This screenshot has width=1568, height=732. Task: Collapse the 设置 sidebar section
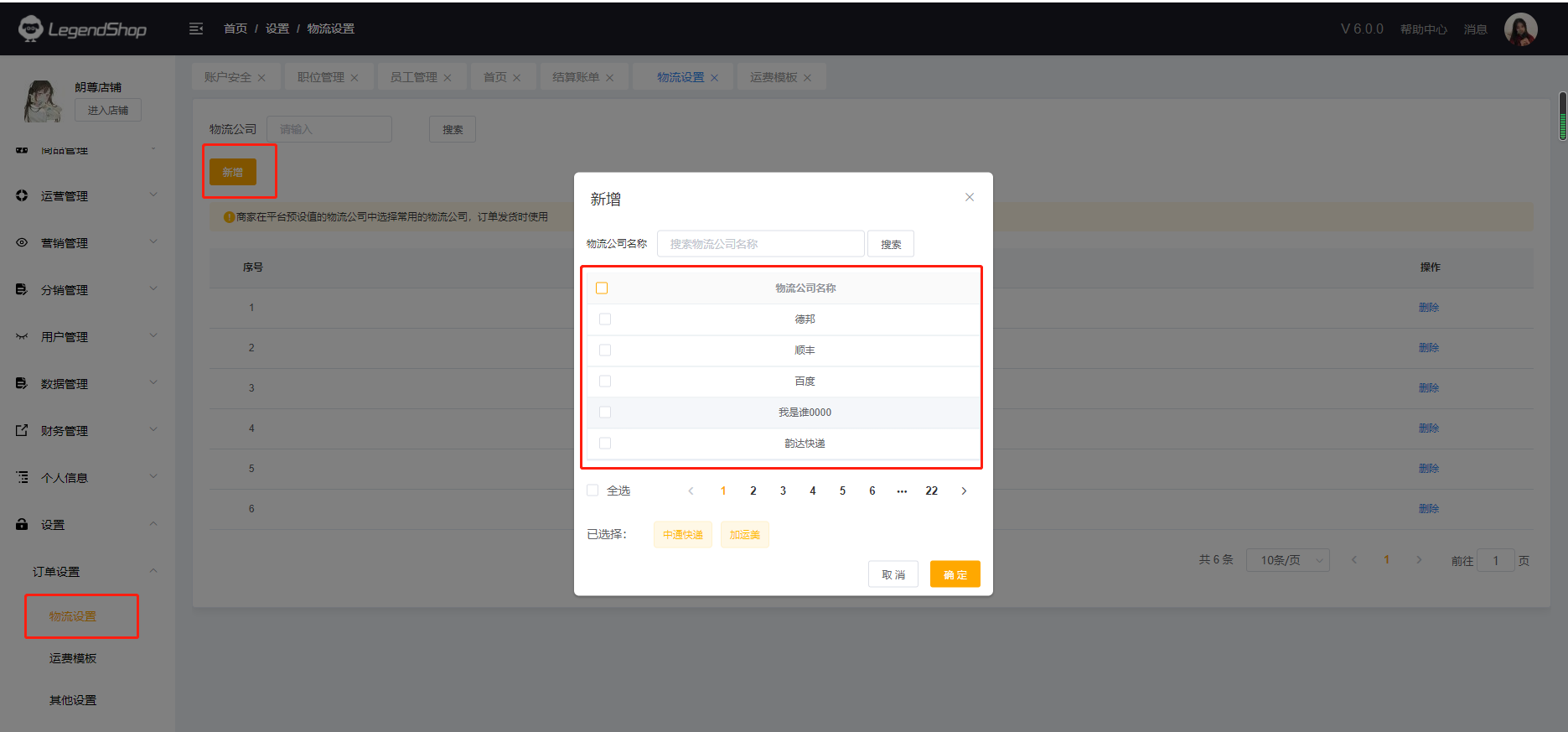[153, 524]
